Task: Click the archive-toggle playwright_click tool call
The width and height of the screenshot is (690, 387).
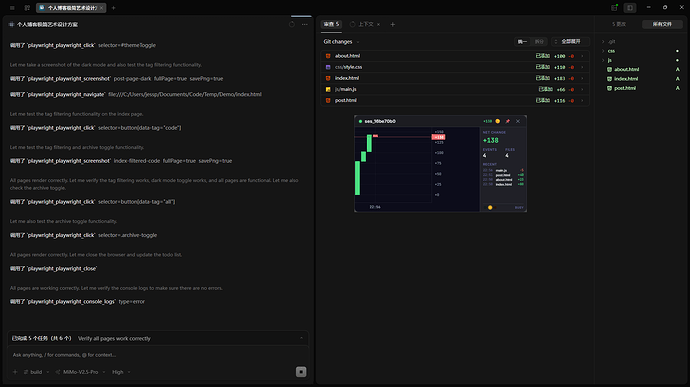Action: pyautogui.click(x=83, y=236)
